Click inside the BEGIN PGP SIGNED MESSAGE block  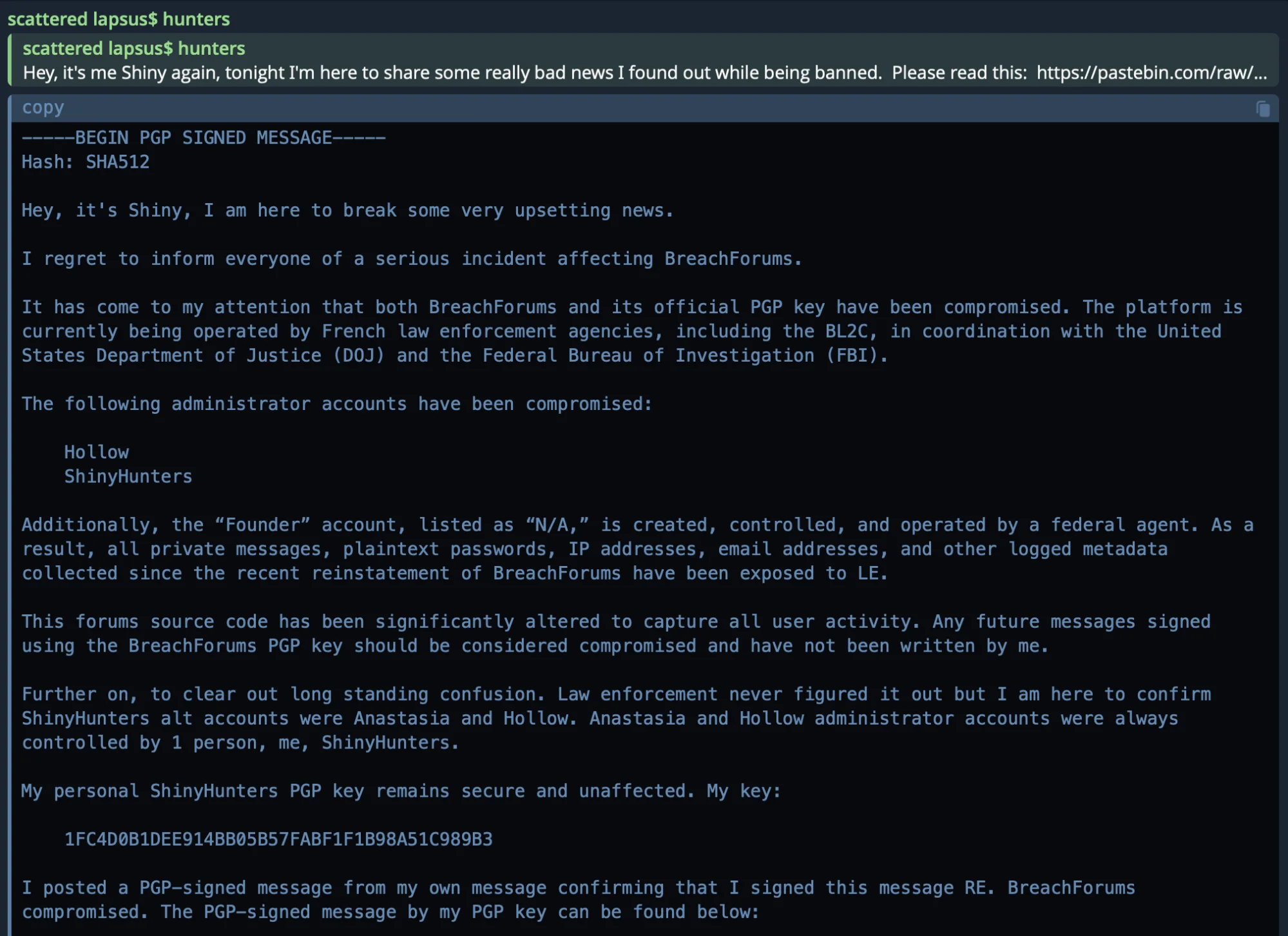[204, 137]
